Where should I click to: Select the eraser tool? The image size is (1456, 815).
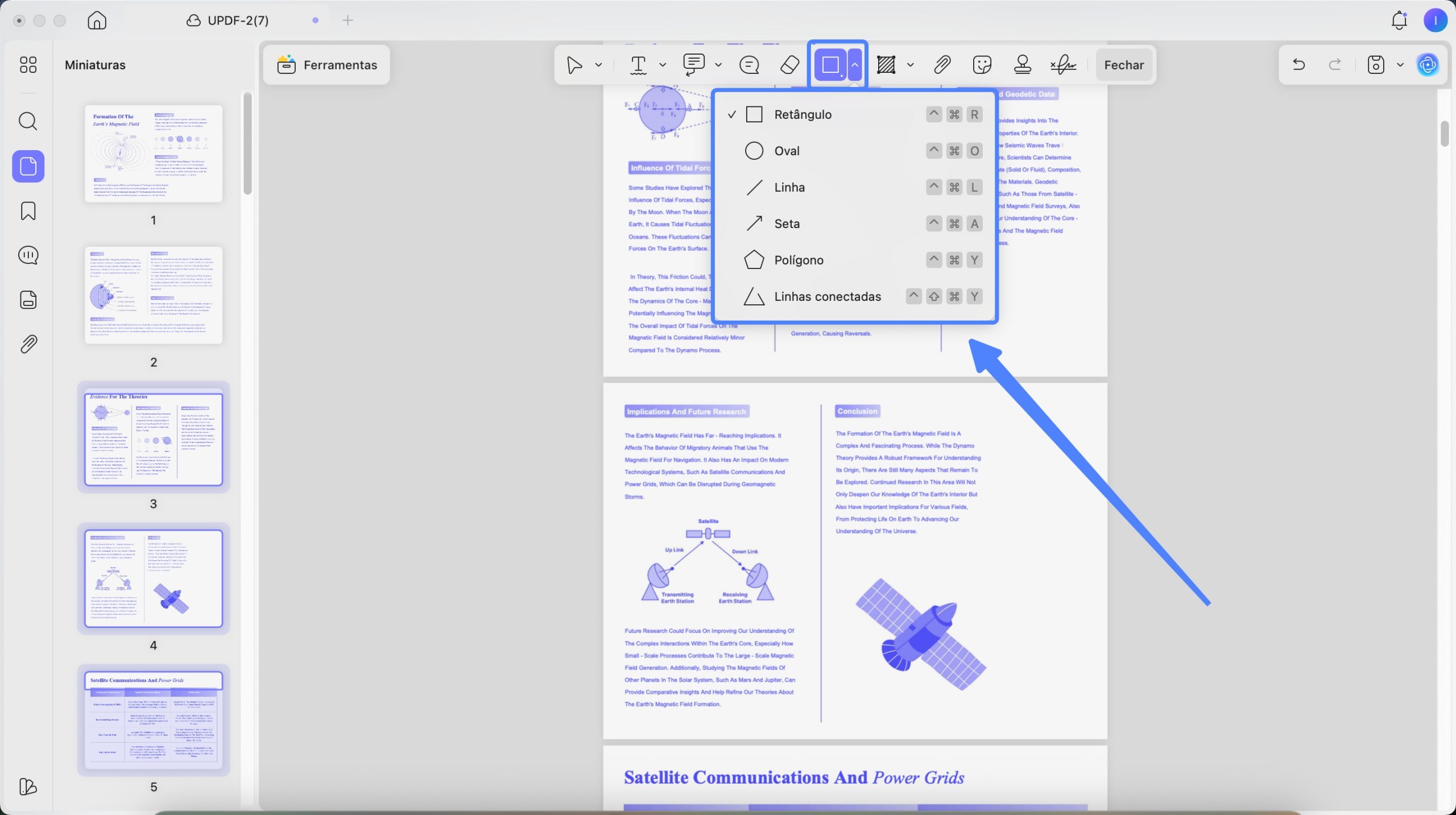[x=790, y=65]
